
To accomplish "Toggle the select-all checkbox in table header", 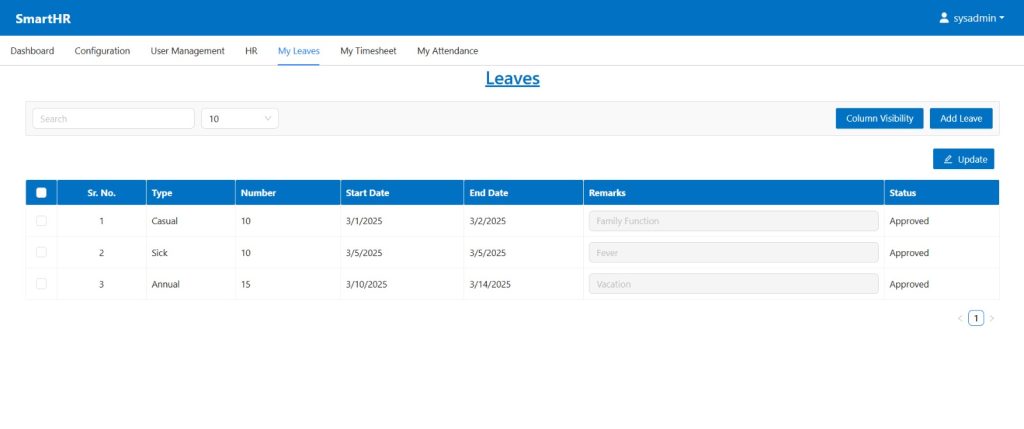I will coord(41,193).
